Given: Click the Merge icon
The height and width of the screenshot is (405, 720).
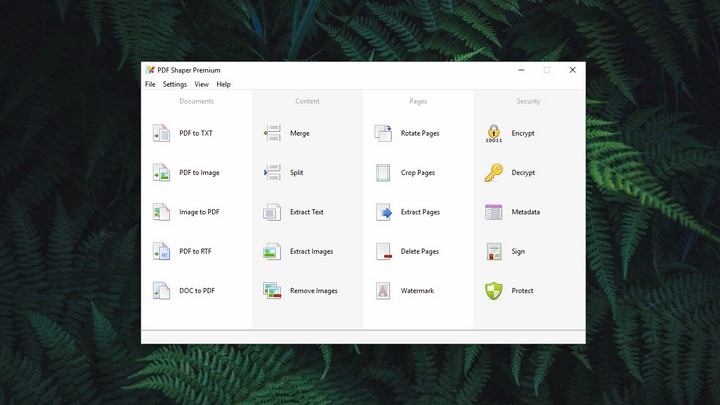Looking at the screenshot, I should [272, 133].
